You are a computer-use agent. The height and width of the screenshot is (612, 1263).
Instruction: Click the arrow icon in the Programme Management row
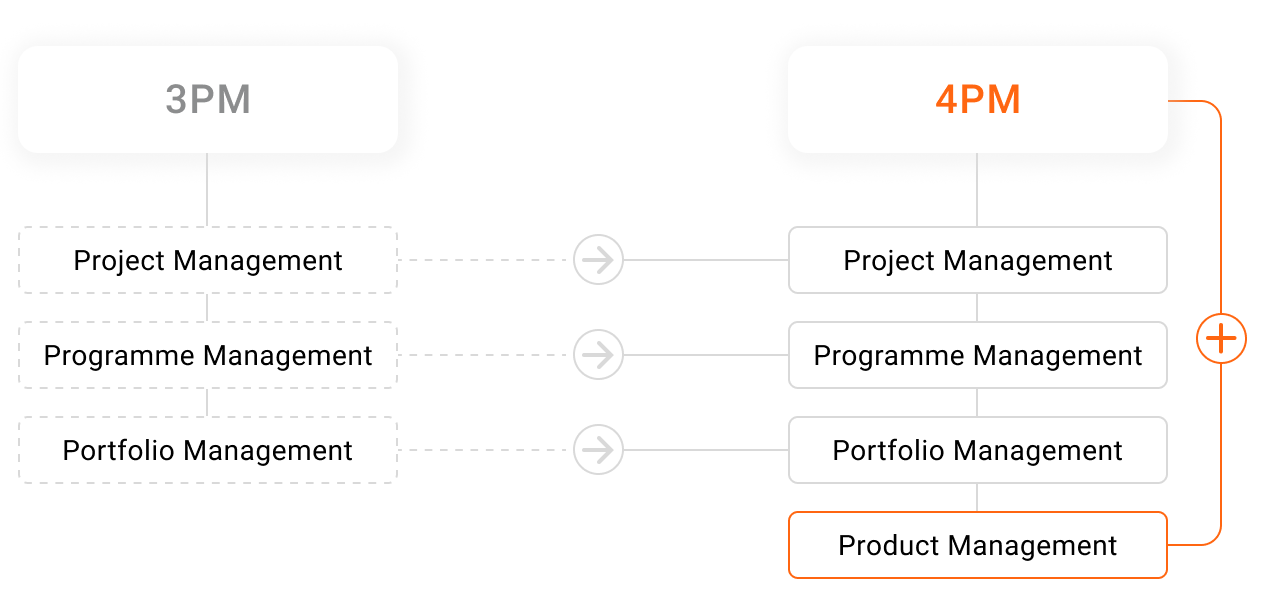[598, 355]
